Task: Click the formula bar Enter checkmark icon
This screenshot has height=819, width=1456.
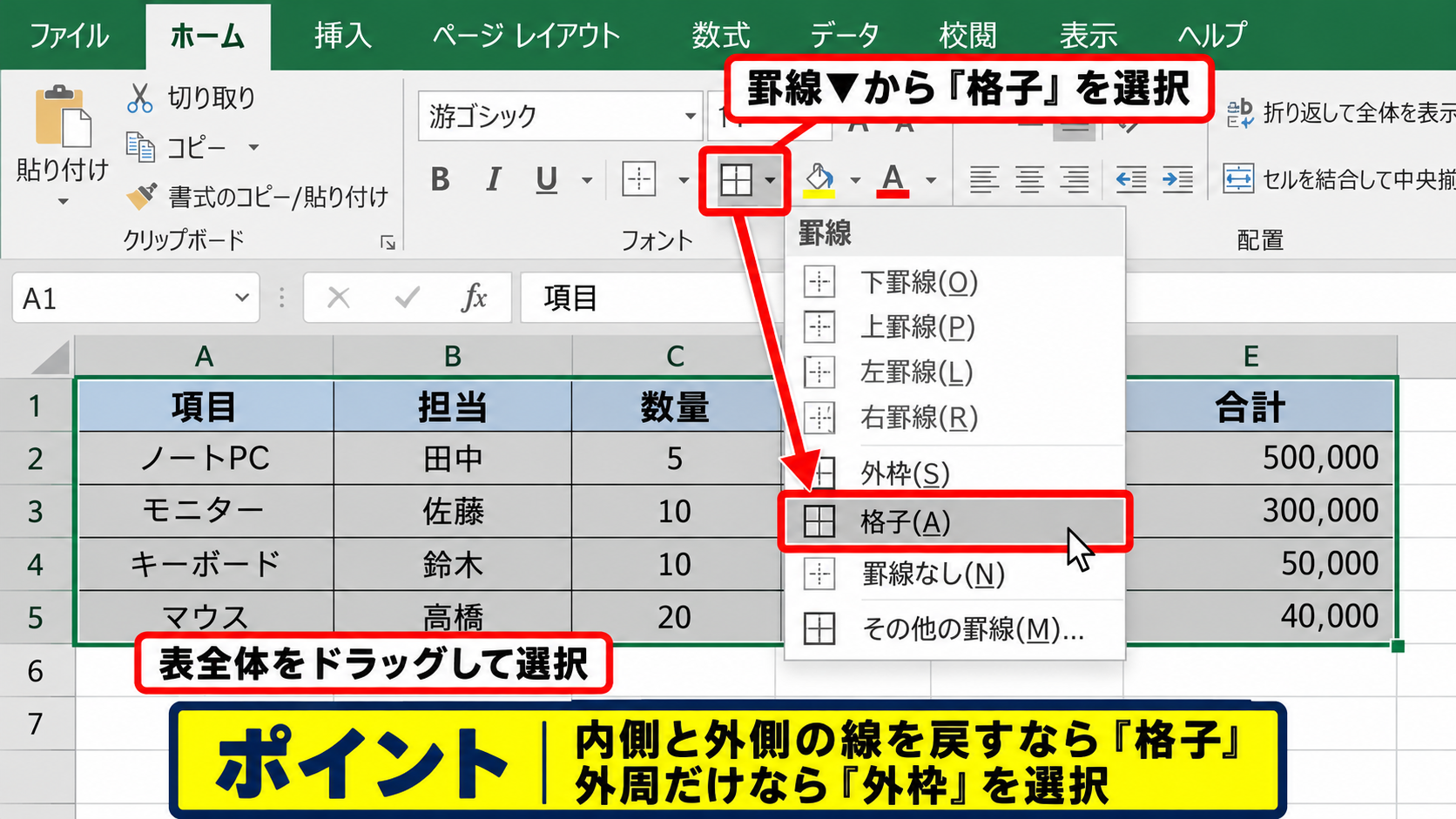Action: (407, 298)
